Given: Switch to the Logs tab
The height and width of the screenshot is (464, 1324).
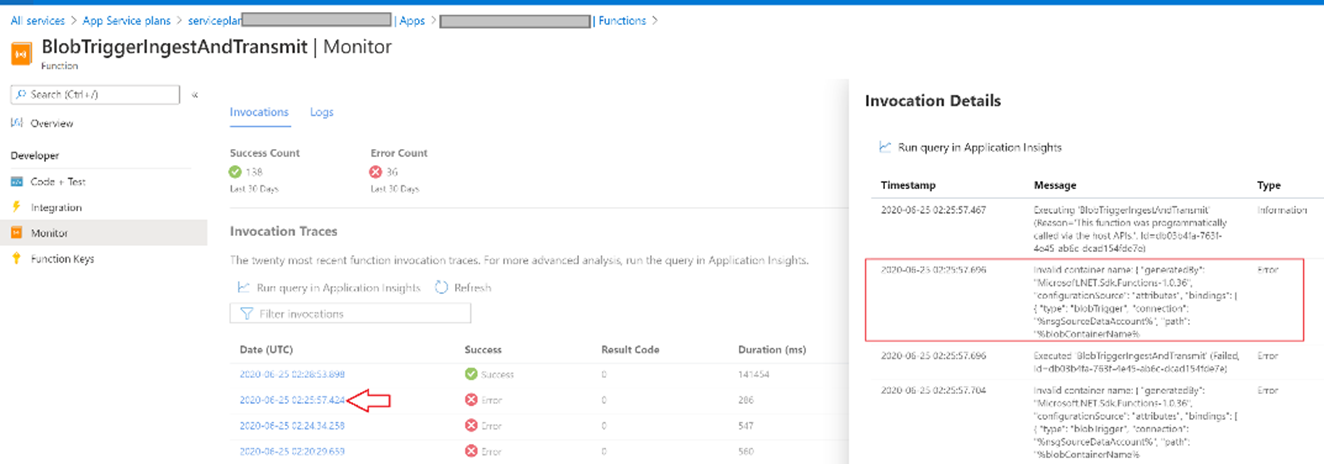Looking at the screenshot, I should point(321,112).
